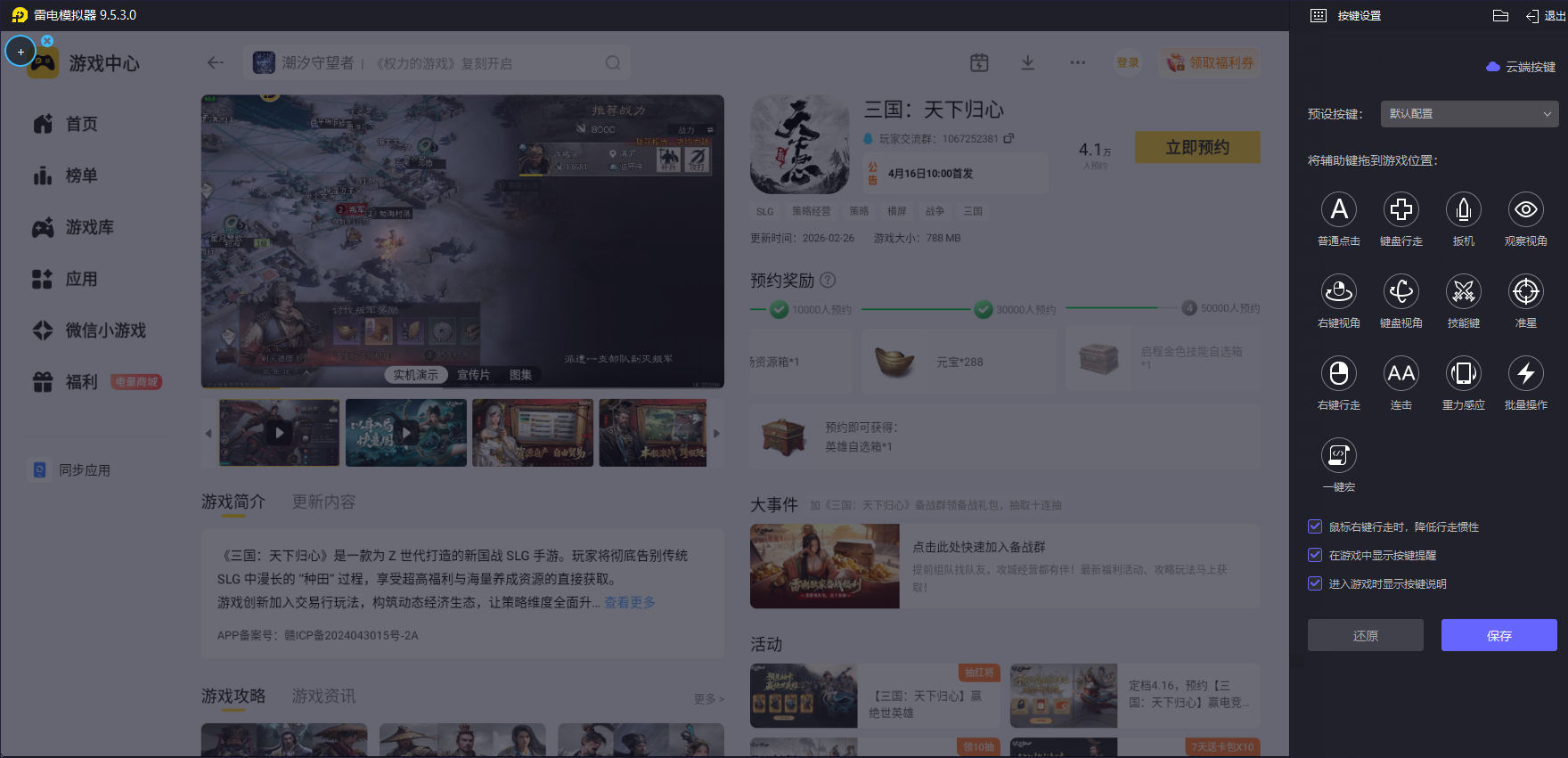Open the 预设按键 默认配置 dropdown
Viewport: 1568px width, 758px height.
(1469, 114)
